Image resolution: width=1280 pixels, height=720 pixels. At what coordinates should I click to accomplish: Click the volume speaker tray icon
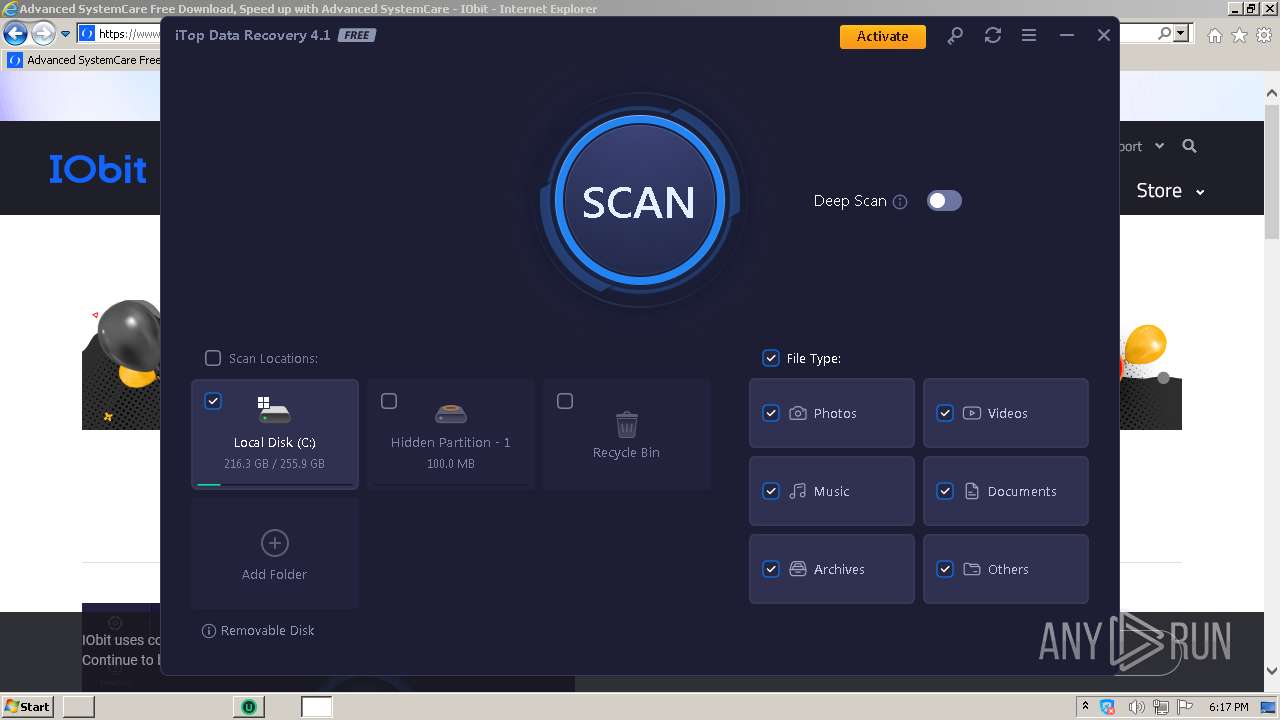[x=1137, y=707]
